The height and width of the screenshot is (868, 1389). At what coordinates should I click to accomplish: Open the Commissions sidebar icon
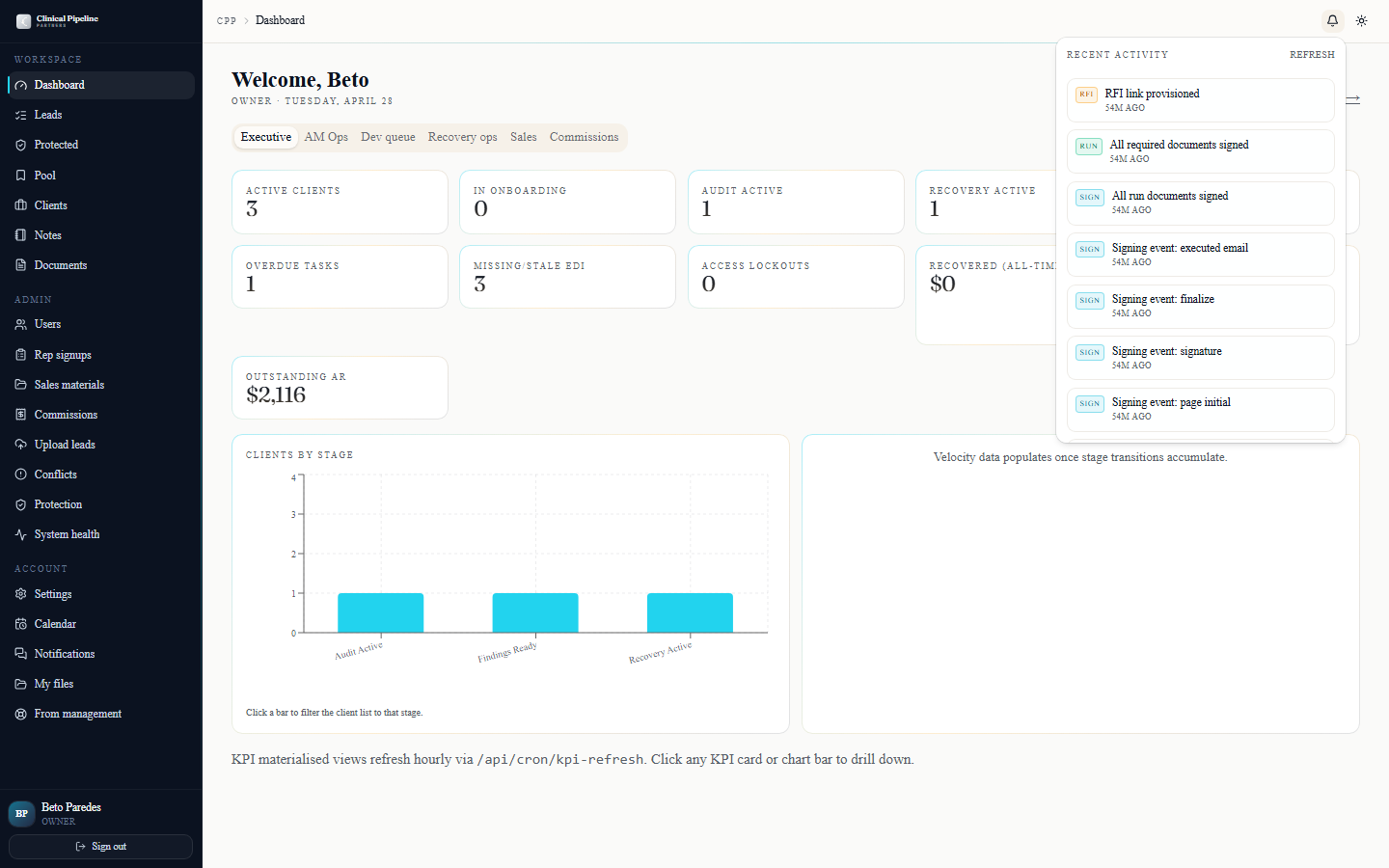click(x=21, y=415)
